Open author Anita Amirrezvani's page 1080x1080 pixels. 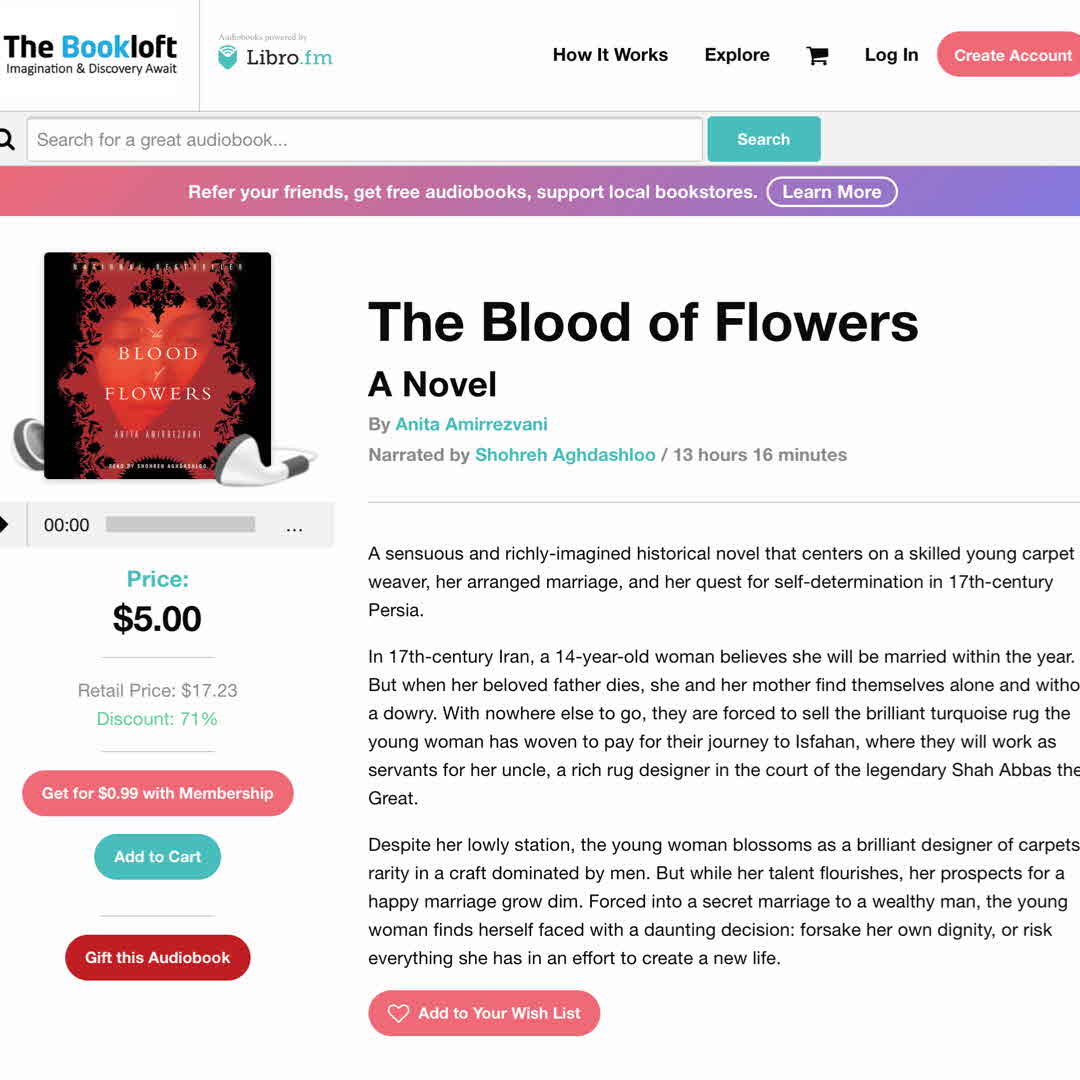click(471, 424)
